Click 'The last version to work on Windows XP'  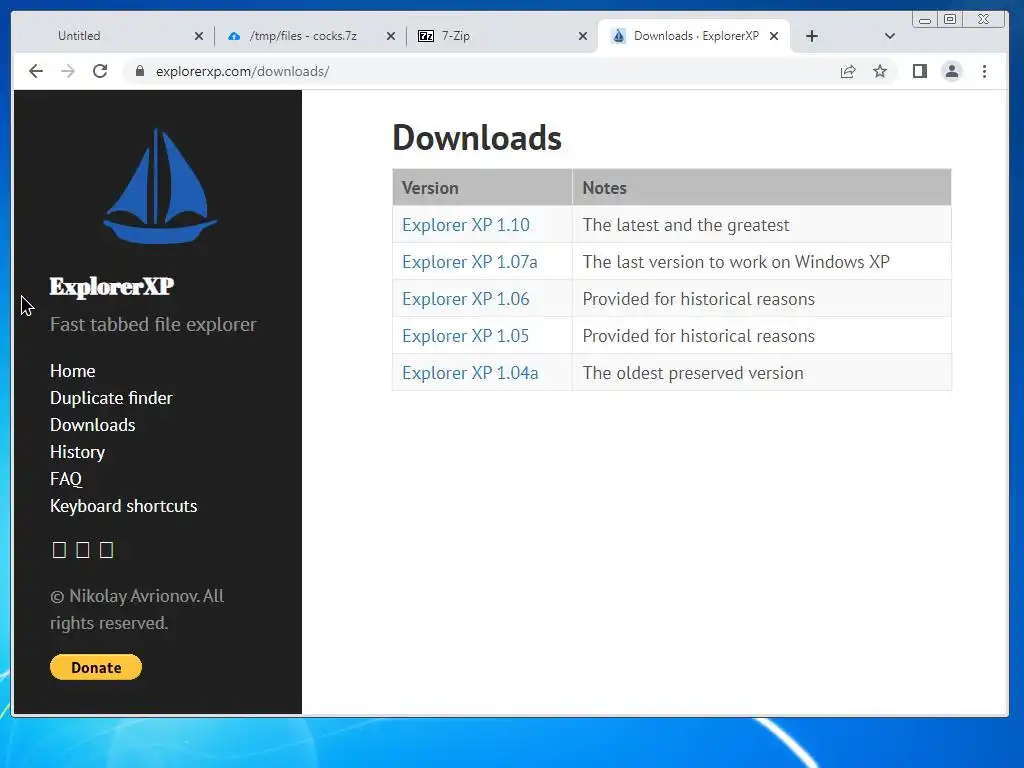click(x=736, y=262)
